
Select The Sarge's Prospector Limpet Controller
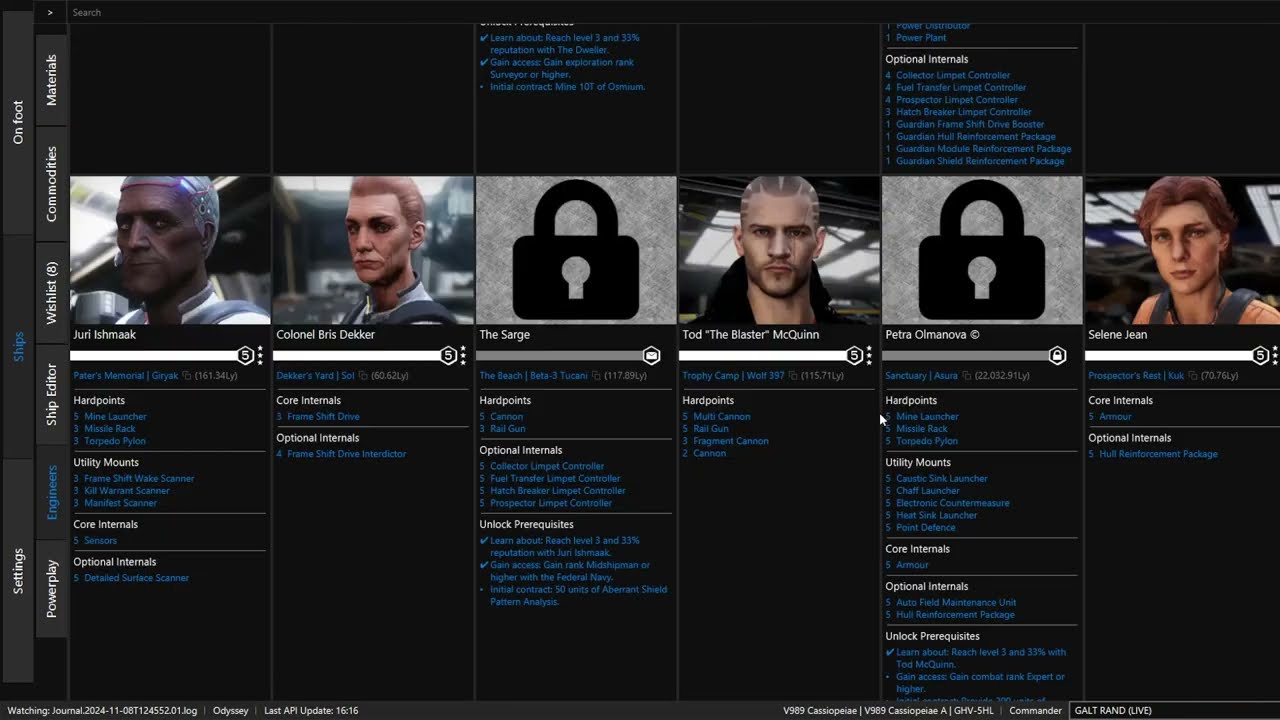[x=551, y=503]
